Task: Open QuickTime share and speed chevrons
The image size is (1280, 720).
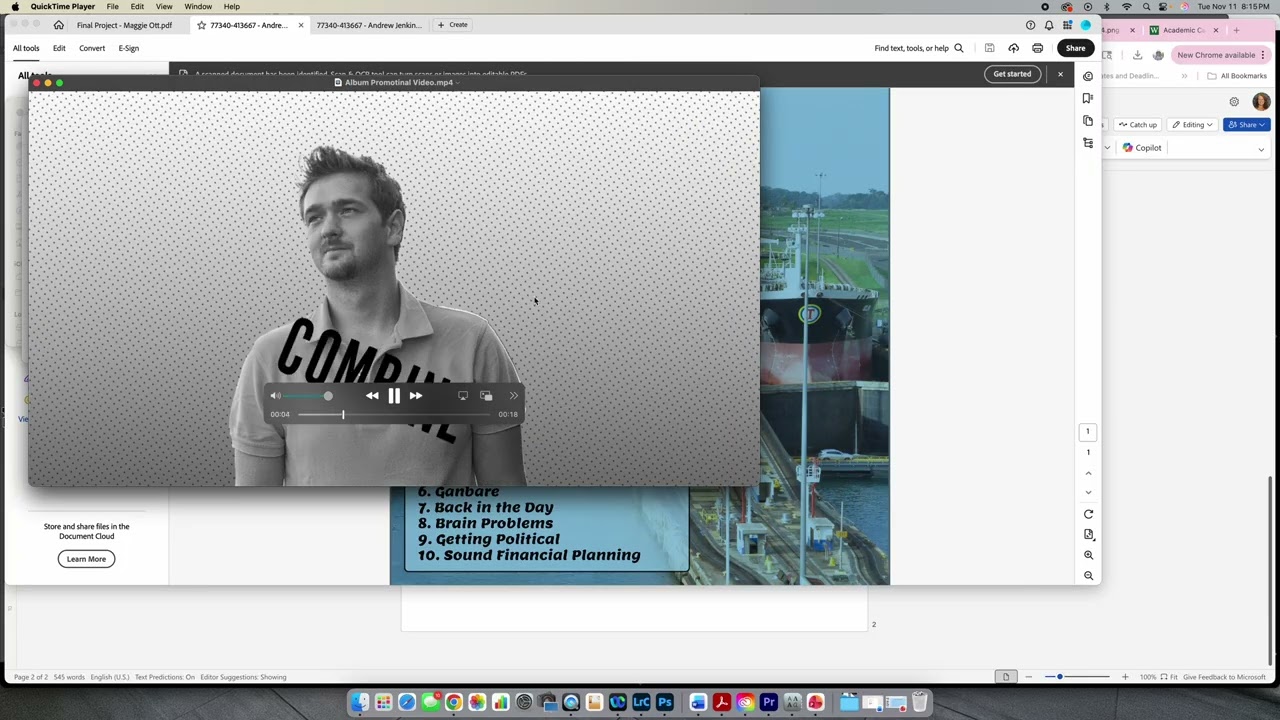Action: point(514,396)
